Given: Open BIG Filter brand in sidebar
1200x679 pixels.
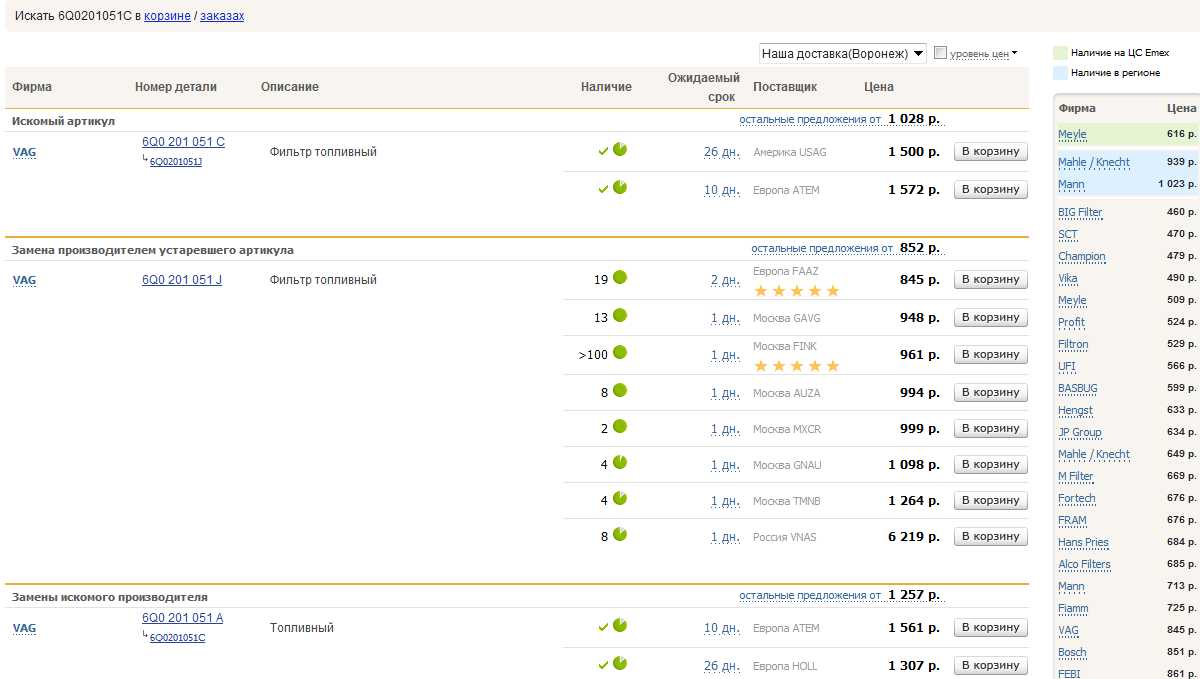Looking at the screenshot, I should pos(1080,212).
